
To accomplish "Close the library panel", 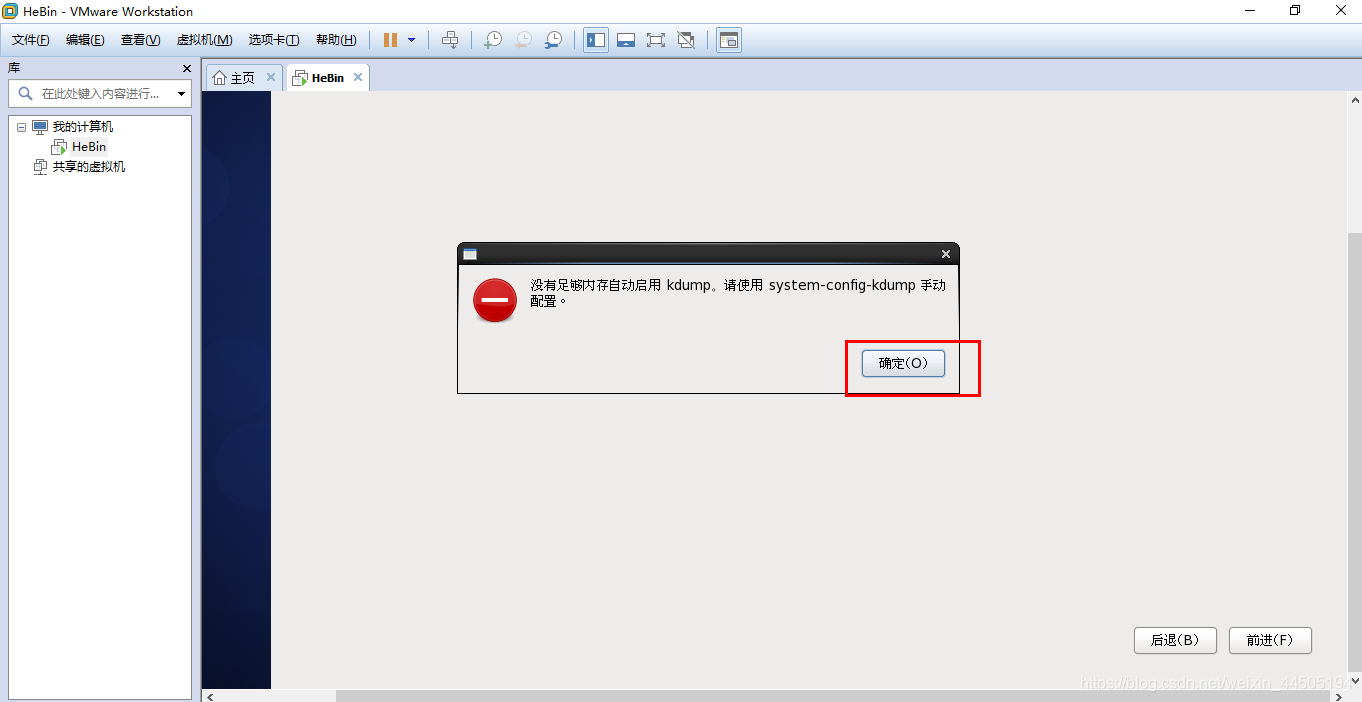I will [186, 68].
